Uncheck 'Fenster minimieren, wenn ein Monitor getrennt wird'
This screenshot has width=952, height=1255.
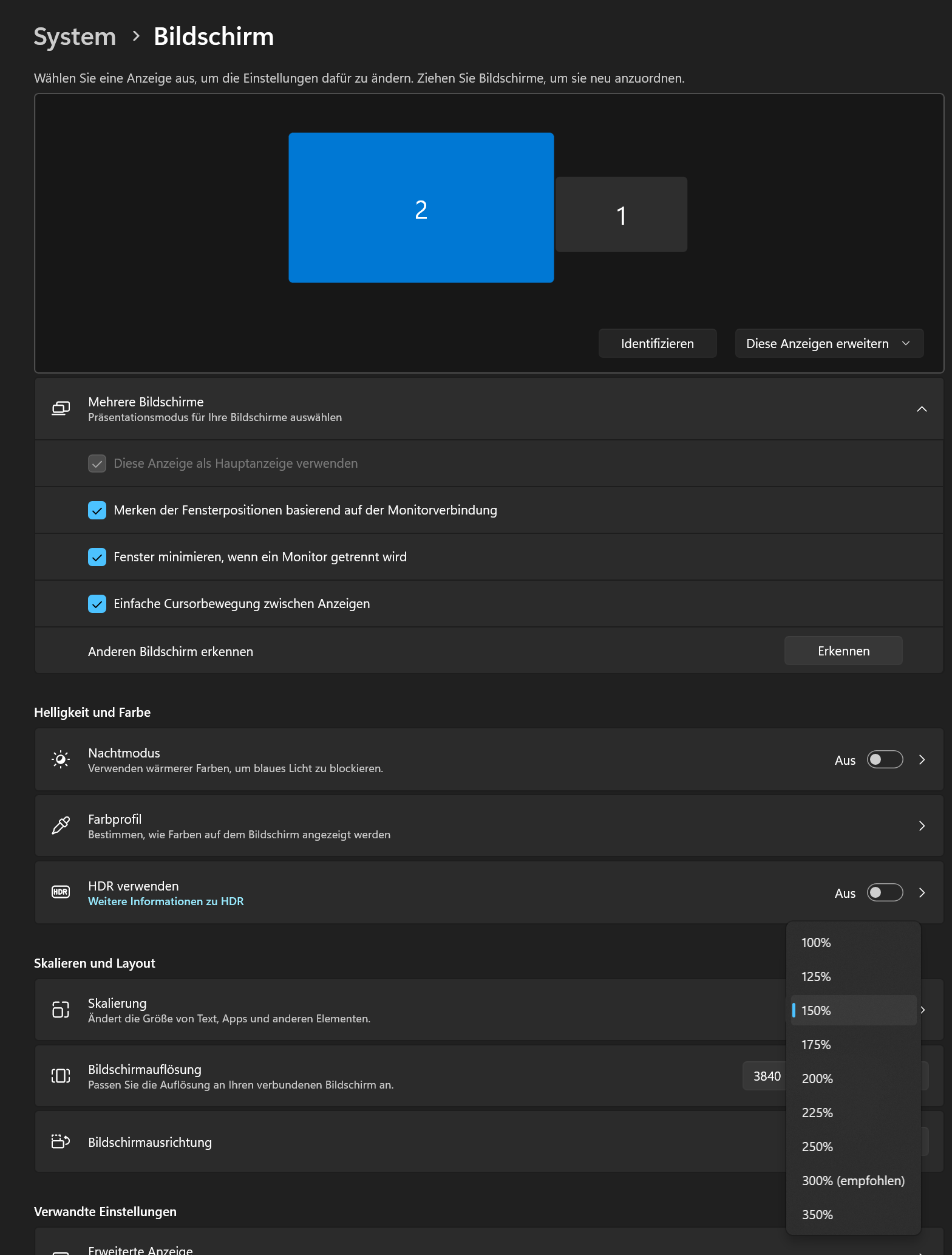pos(97,557)
